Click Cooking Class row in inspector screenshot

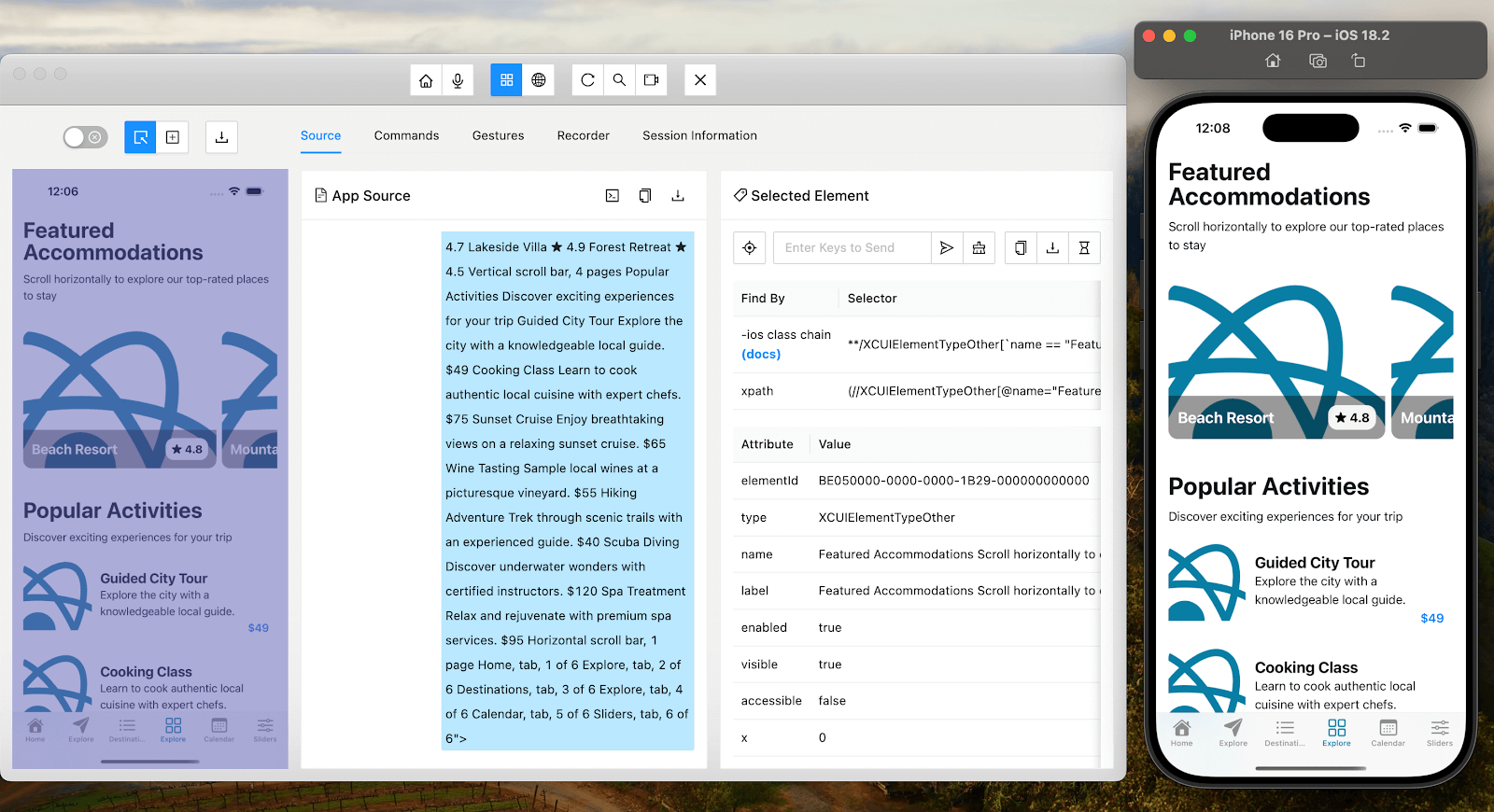pos(146,685)
